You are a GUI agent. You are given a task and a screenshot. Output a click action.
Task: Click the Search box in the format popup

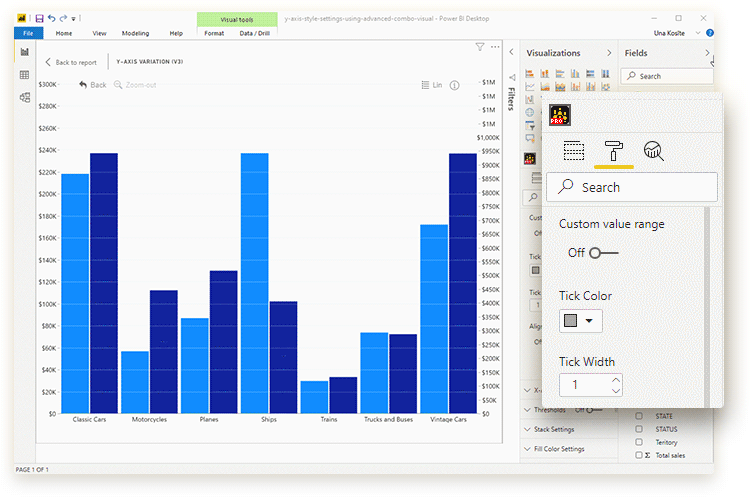tap(632, 187)
